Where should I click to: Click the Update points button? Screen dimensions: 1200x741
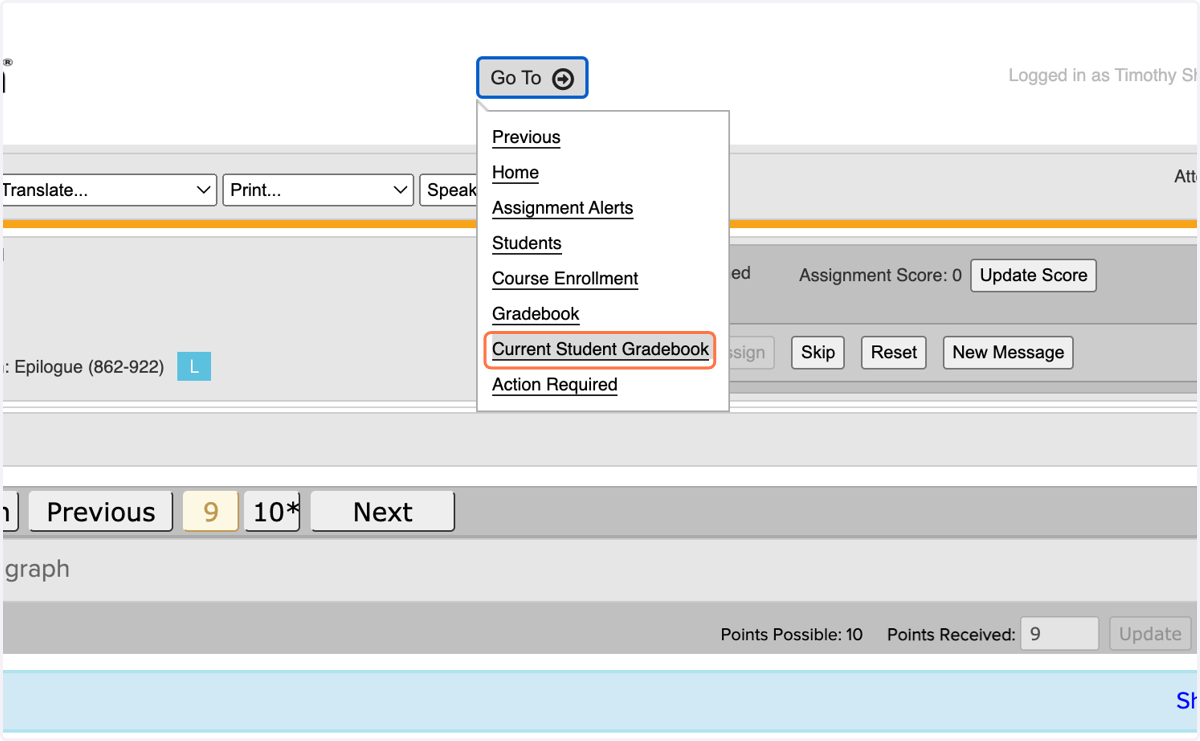[1150, 634]
